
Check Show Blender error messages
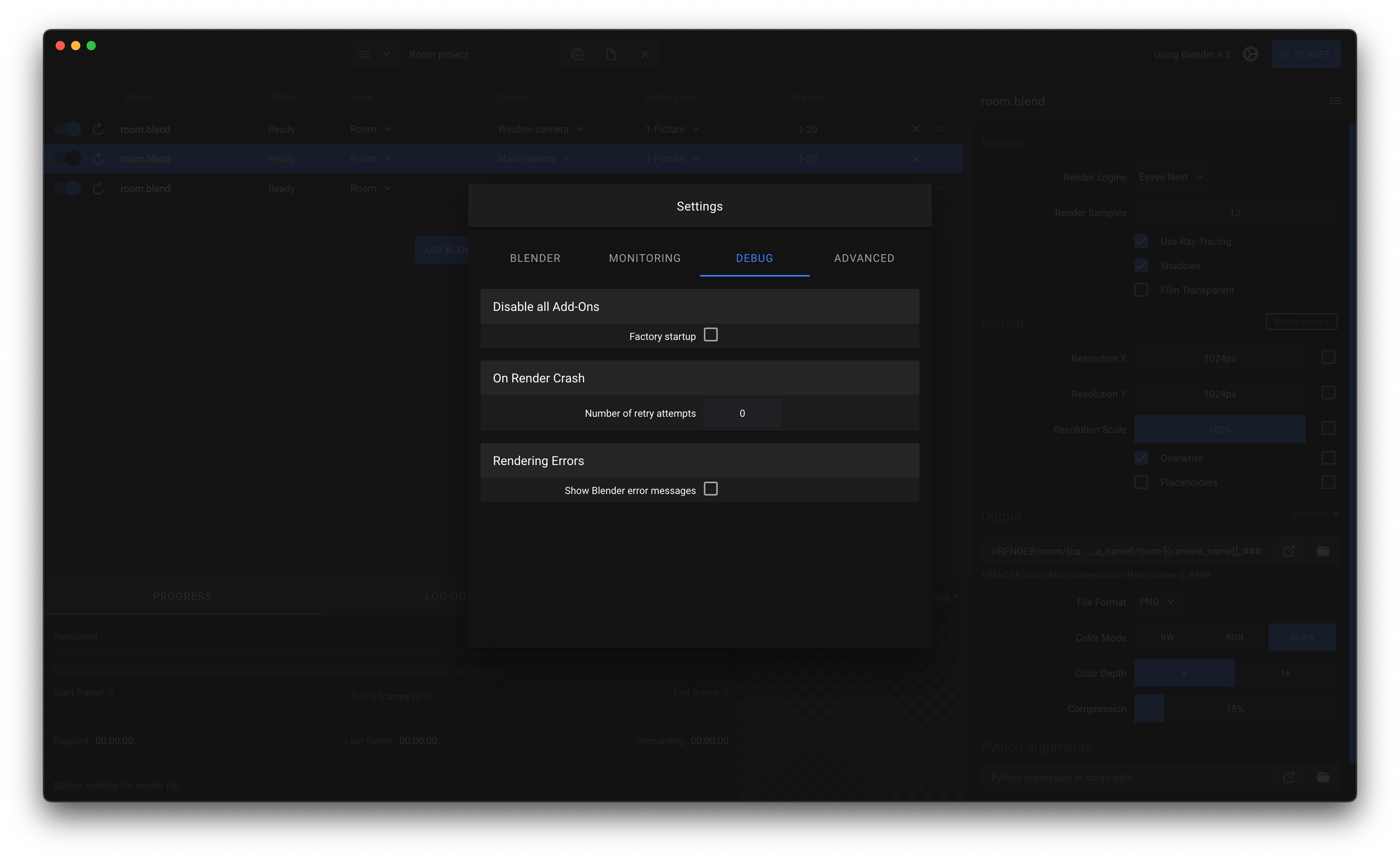pyautogui.click(x=710, y=489)
